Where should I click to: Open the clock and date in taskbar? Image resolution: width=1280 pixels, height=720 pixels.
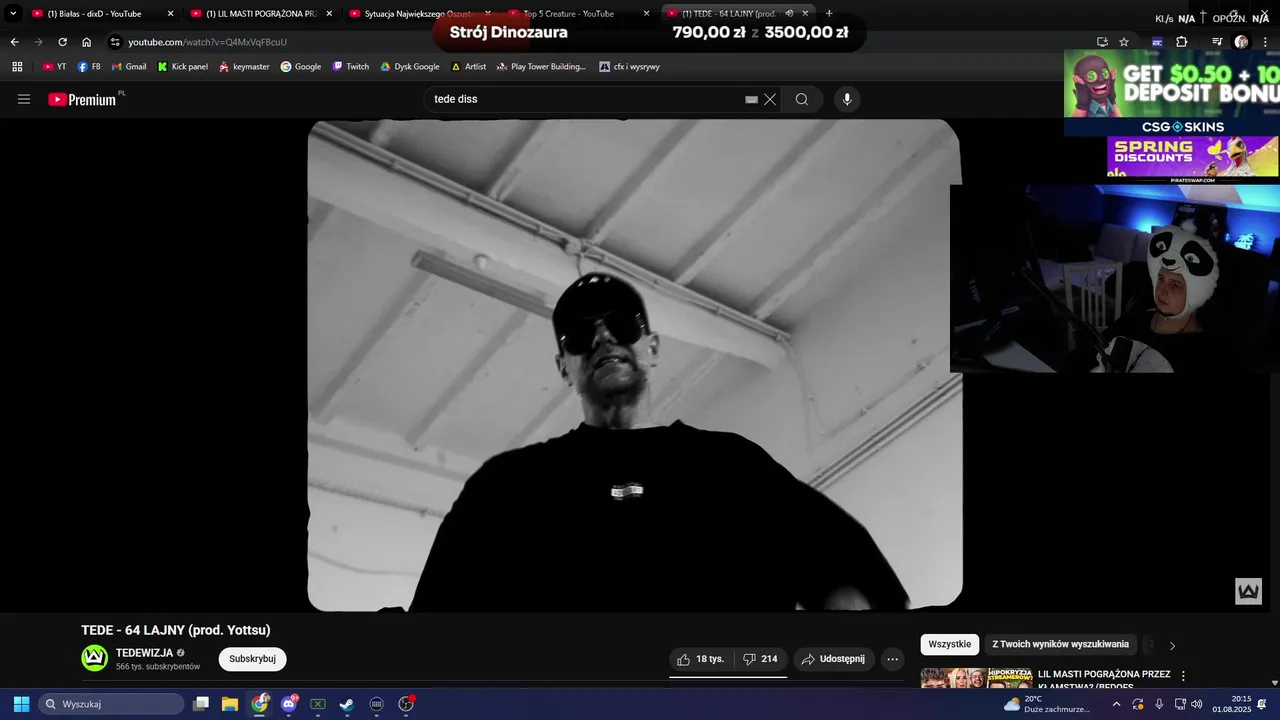1231,704
